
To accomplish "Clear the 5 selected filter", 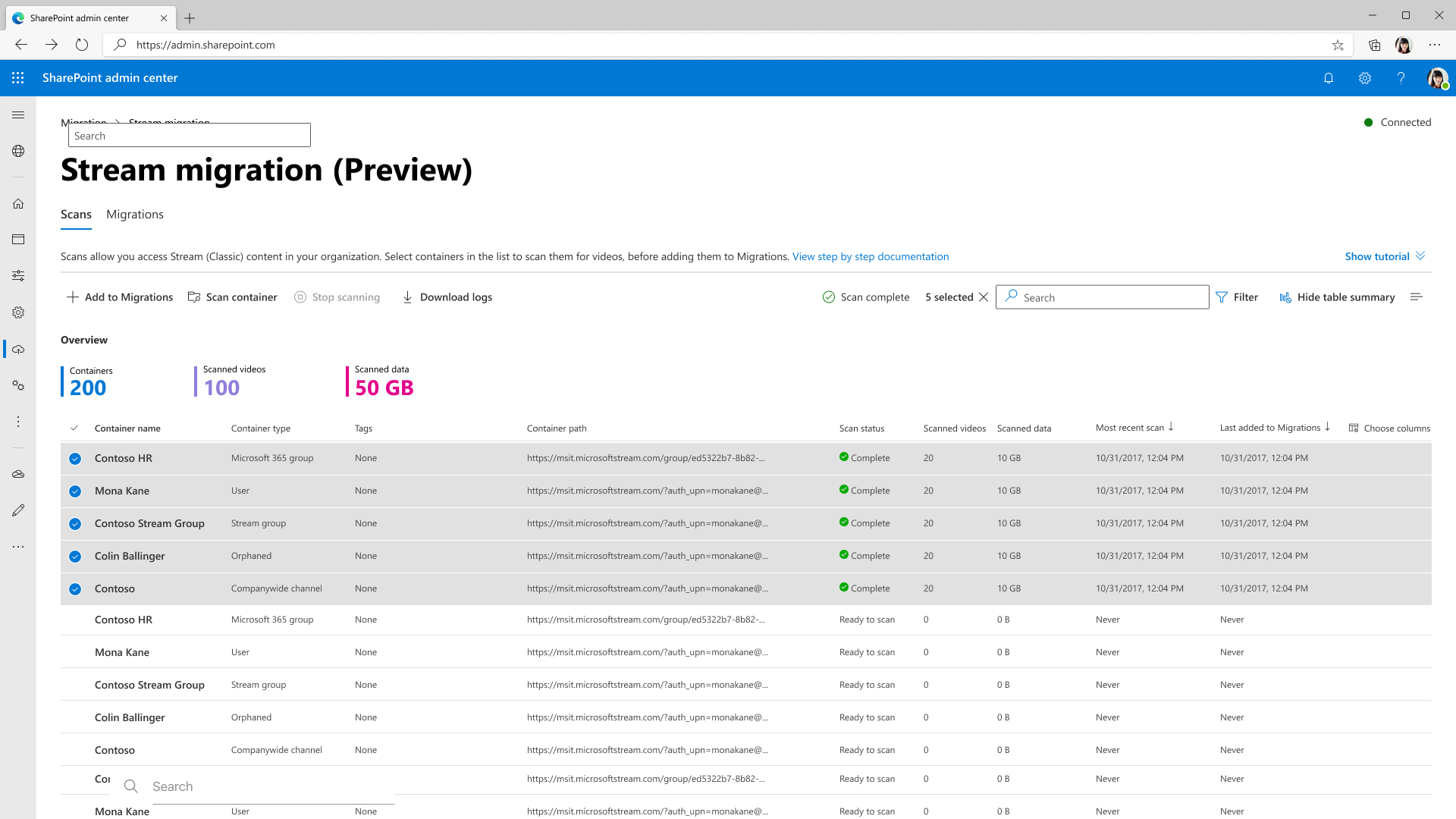I will pos(984,297).
